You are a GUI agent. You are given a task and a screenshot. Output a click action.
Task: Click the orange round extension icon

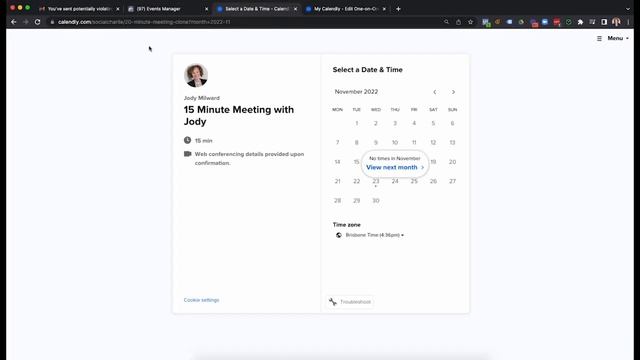pyautogui.click(x=498, y=22)
